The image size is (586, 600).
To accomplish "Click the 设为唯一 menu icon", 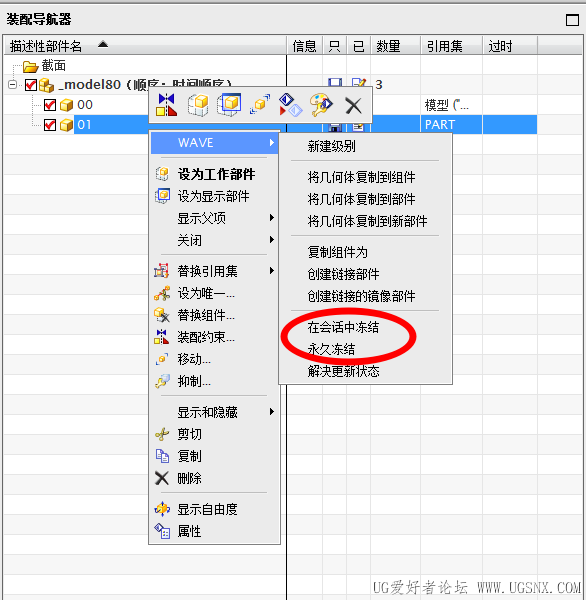I will (x=162, y=293).
